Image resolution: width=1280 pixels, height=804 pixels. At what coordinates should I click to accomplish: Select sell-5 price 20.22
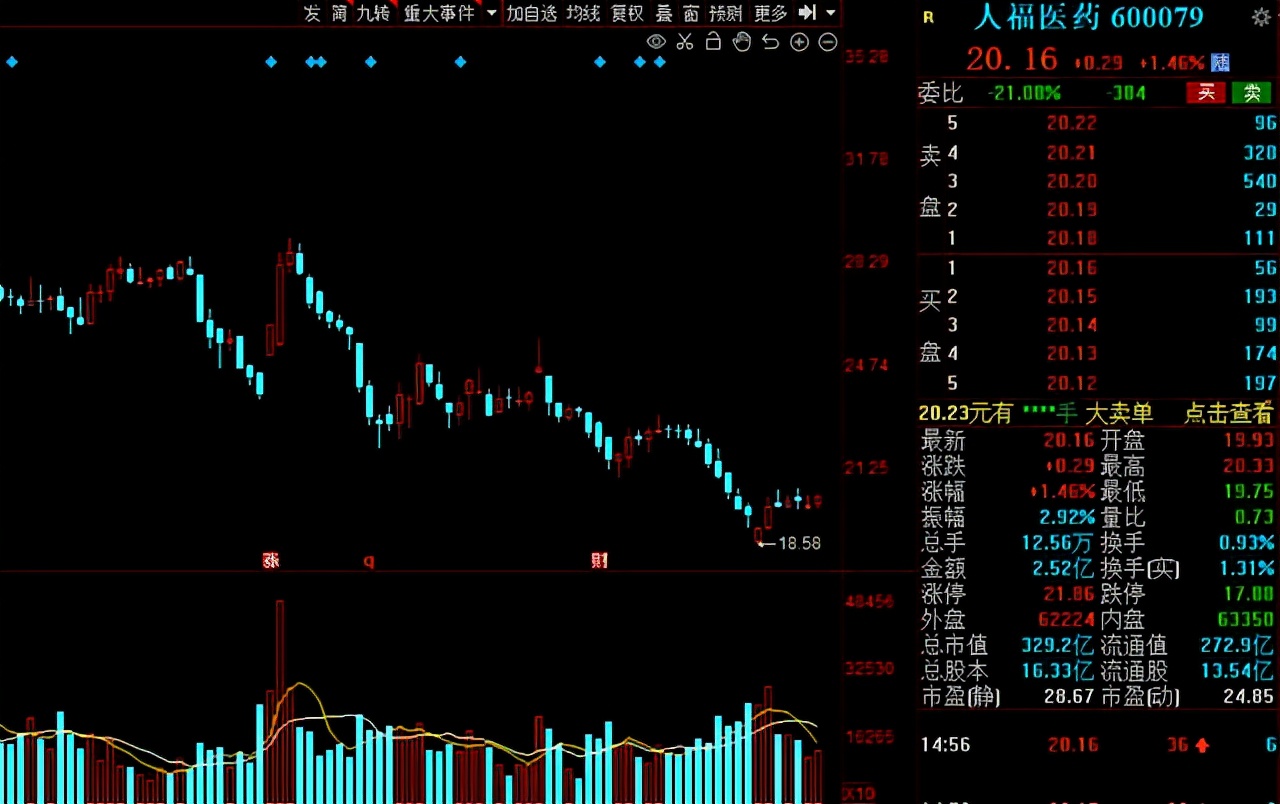click(1072, 124)
